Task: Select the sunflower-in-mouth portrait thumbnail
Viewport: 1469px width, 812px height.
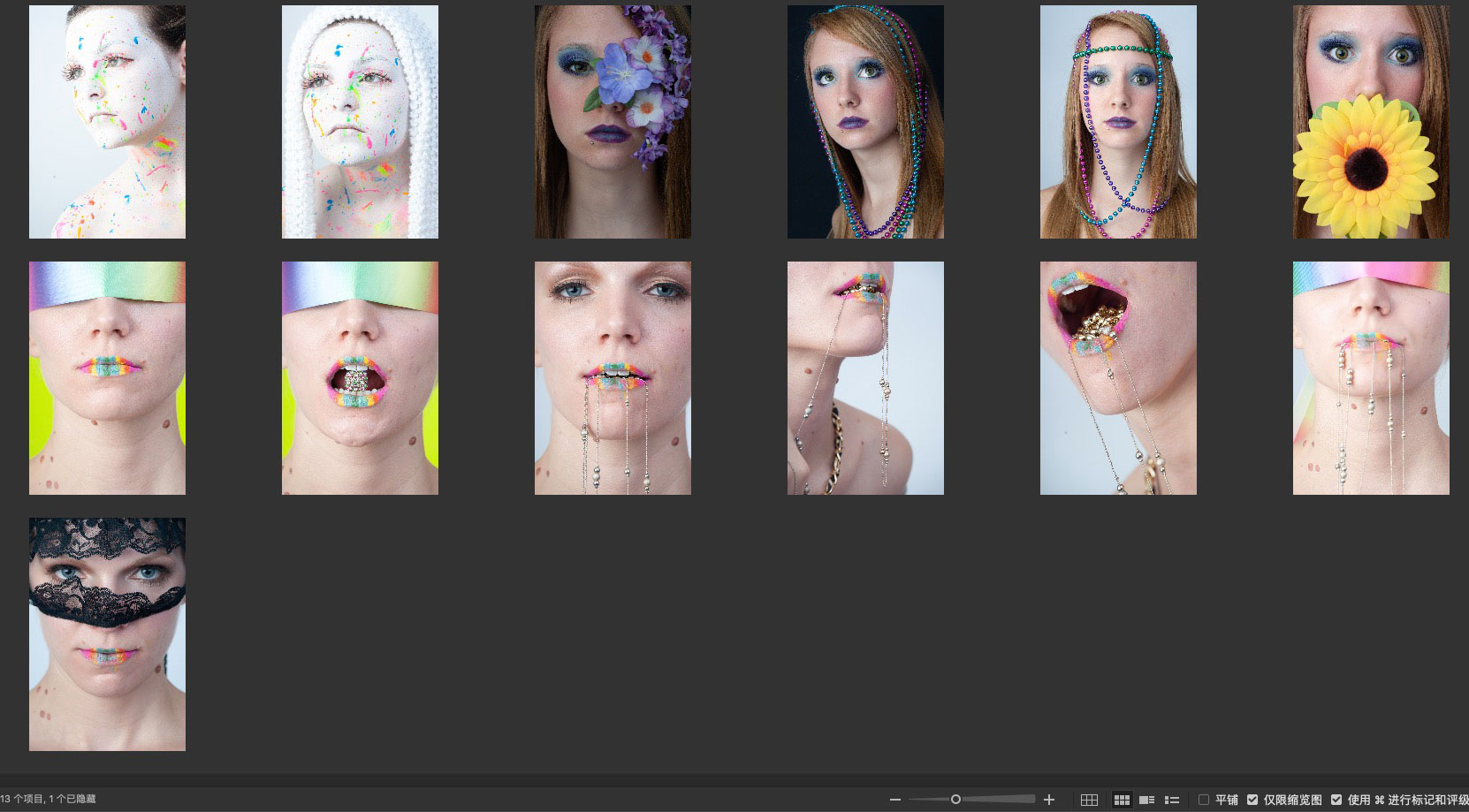Action: pyautogui.click(x=1371, y=122)
